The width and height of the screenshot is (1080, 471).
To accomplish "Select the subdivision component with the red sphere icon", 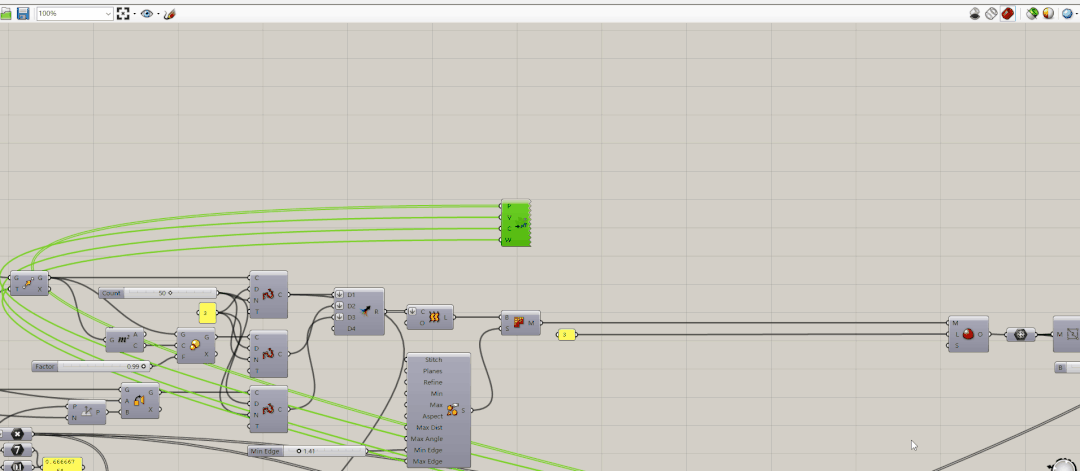I will [x=968, y=334].
